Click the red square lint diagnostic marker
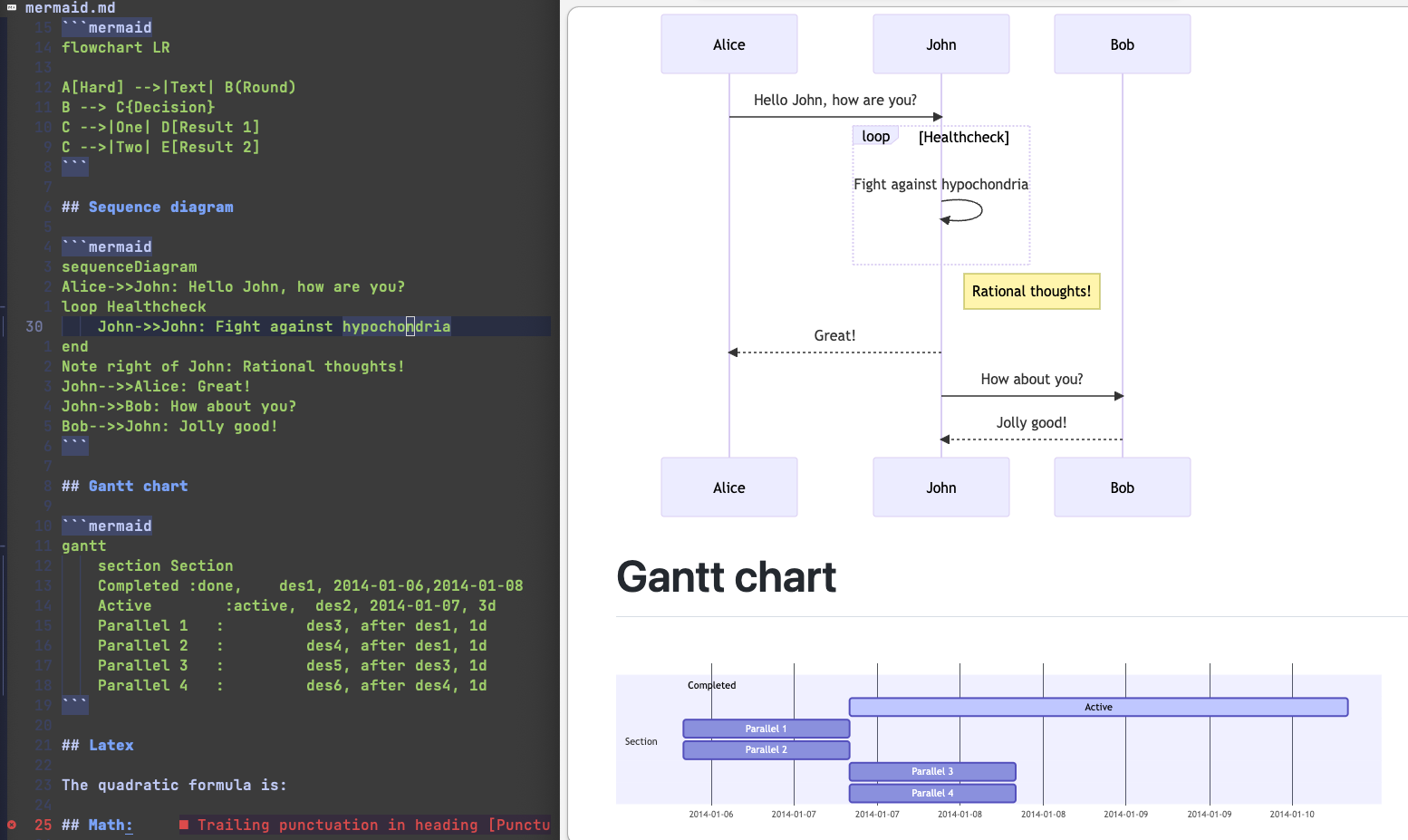Image resolution: width=1408 pixels, height=840 pixels. coord(184,825)
